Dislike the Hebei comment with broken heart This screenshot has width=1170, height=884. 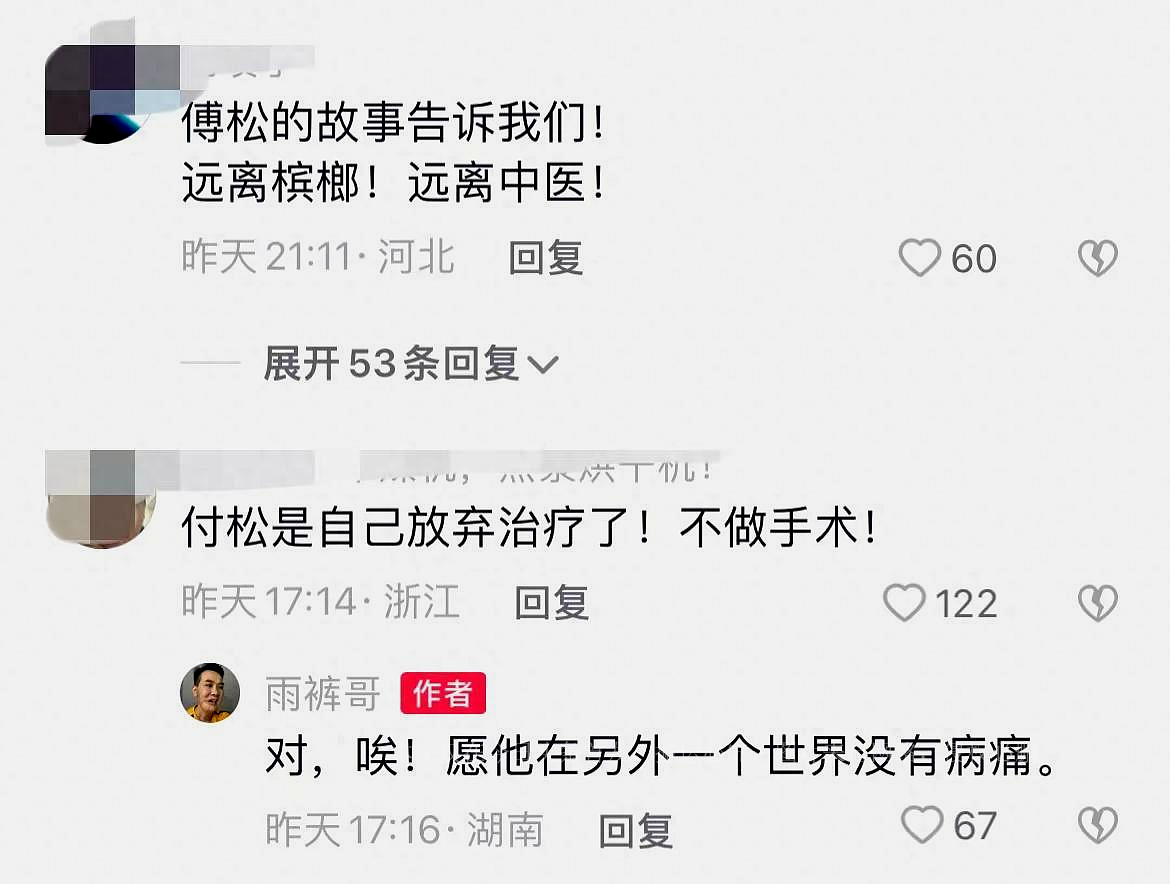(x=1098, y=258)
